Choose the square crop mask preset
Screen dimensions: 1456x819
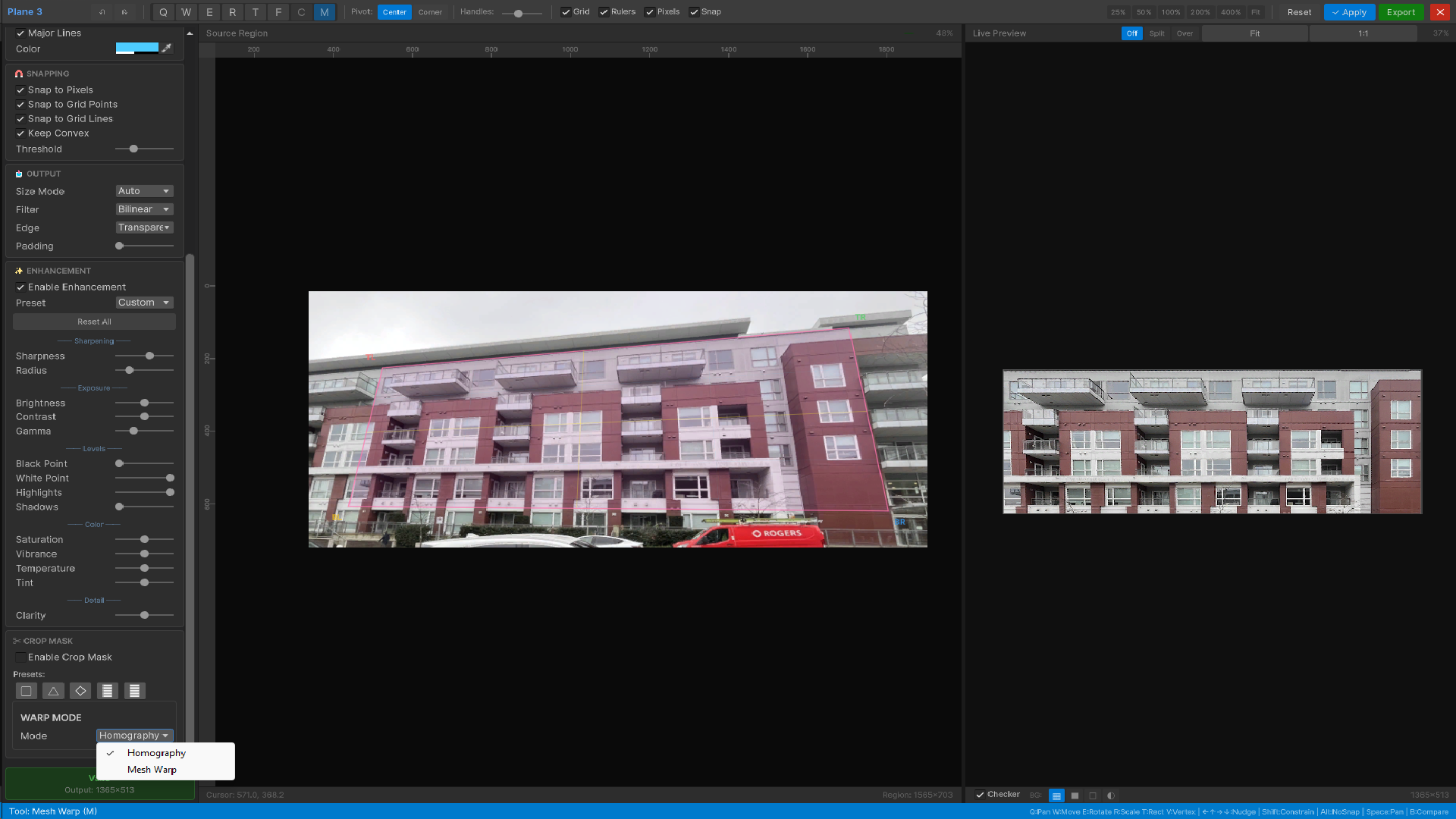(26, 691)
